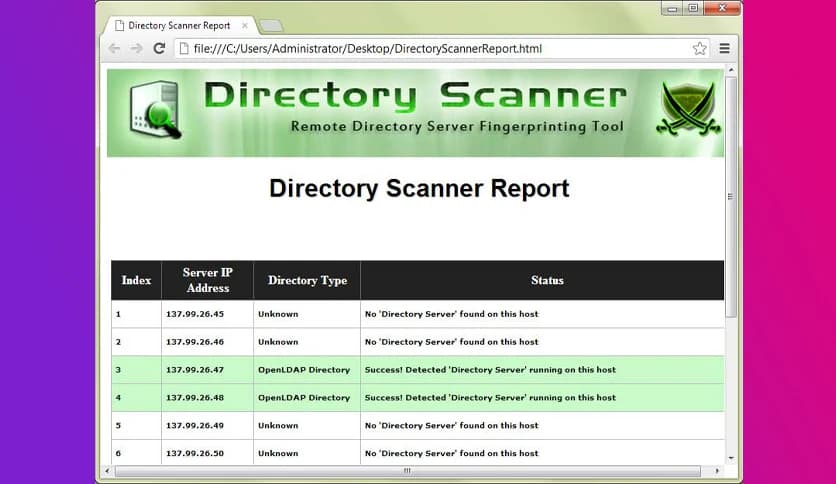The width and height of the screenshot is (836, 484).
Task: Click the no-server status for 137.99.26.46
Action: 452,342
